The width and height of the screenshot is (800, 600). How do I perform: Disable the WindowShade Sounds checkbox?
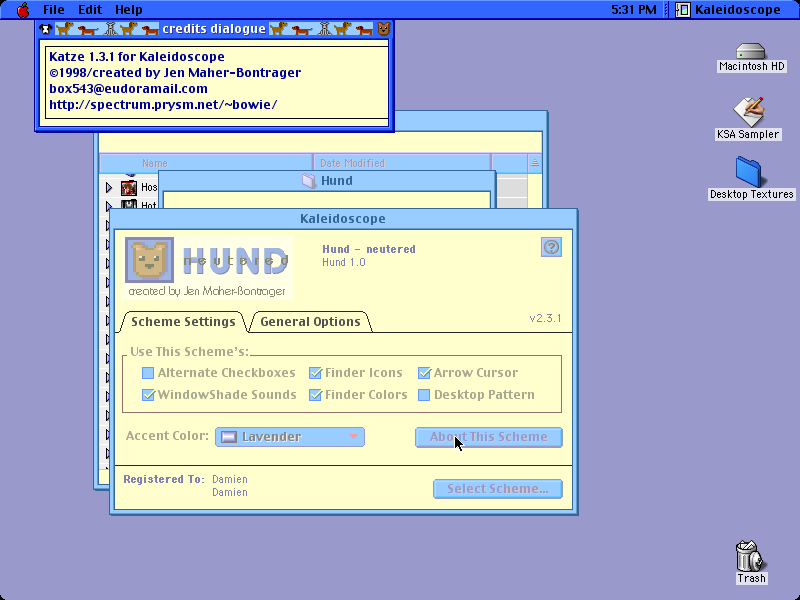click(x=148, y=395)
